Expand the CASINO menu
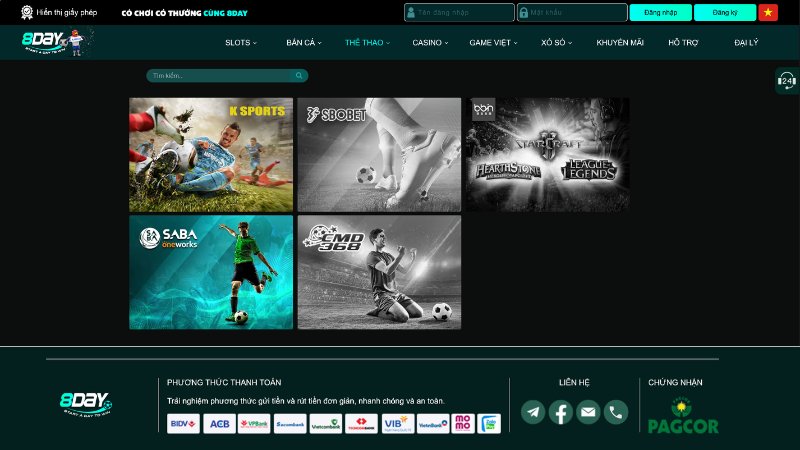This screenshot has width=800, height=450. click(x=430, y=42)
